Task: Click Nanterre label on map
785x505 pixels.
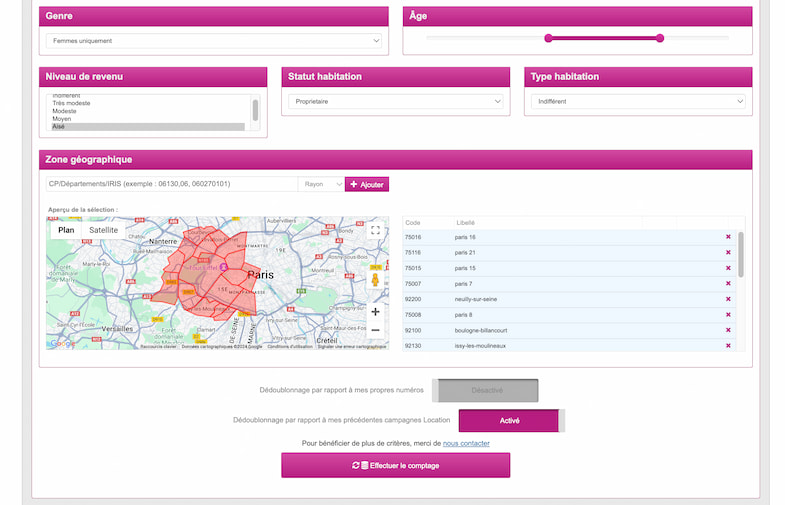Action: click(163, 241)
